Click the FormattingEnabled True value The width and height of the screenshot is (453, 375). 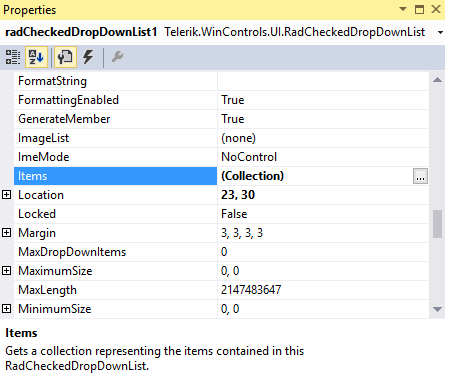(x=233, y=100)
